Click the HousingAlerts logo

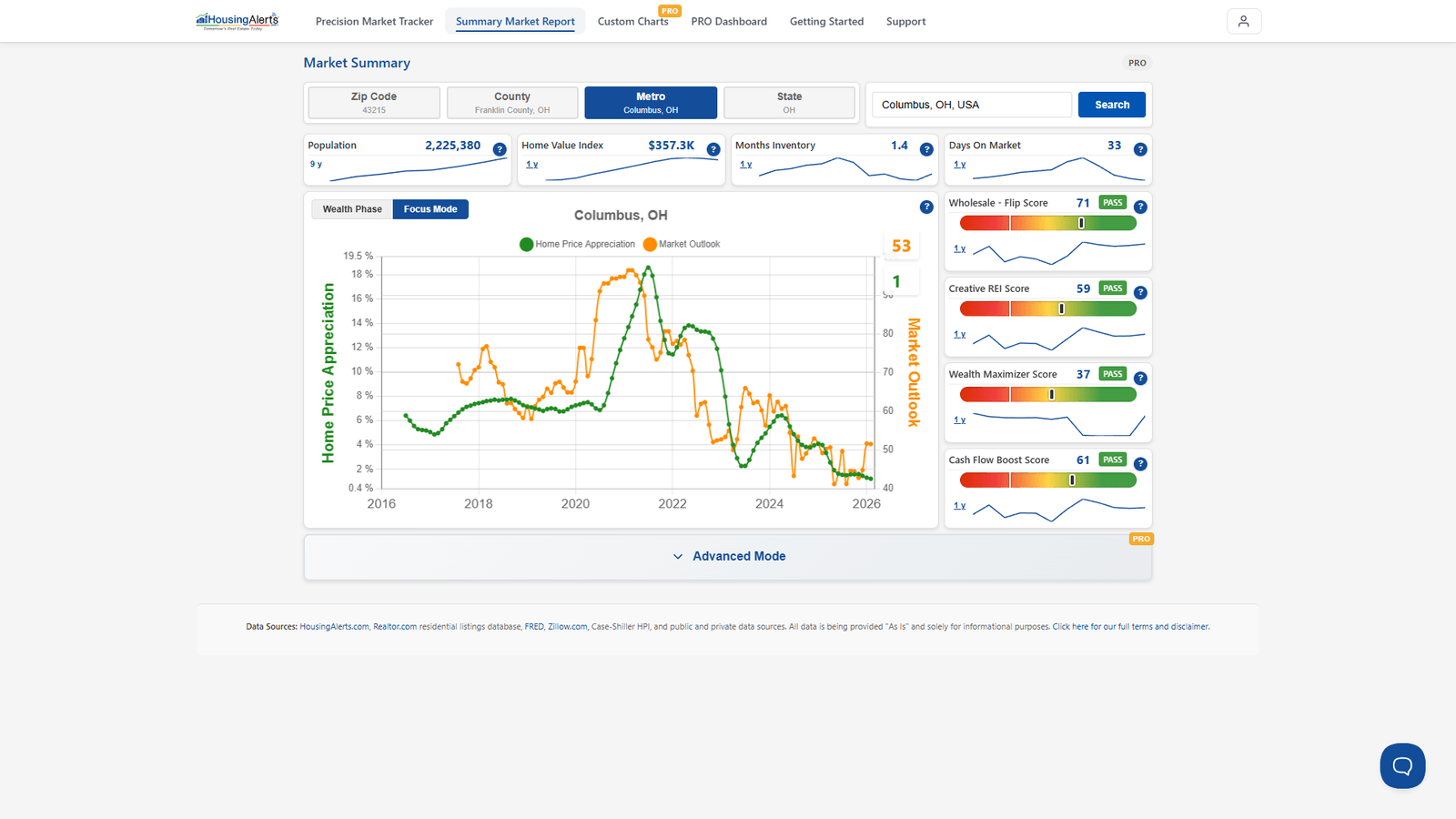click(238, 21)
